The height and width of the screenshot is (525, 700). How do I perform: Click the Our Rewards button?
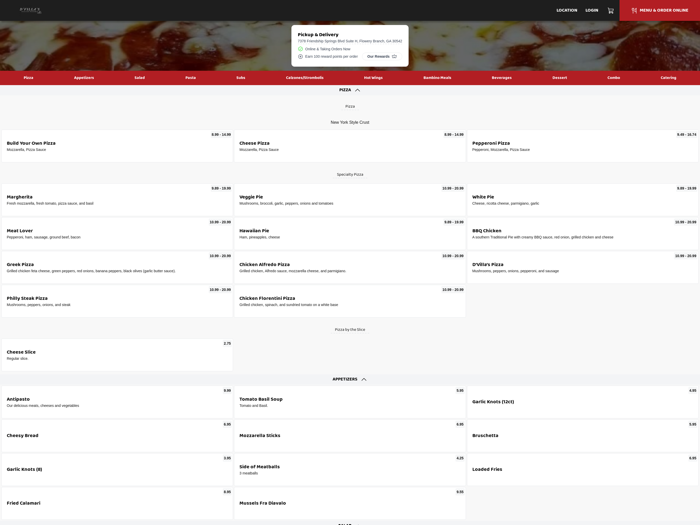382,57
